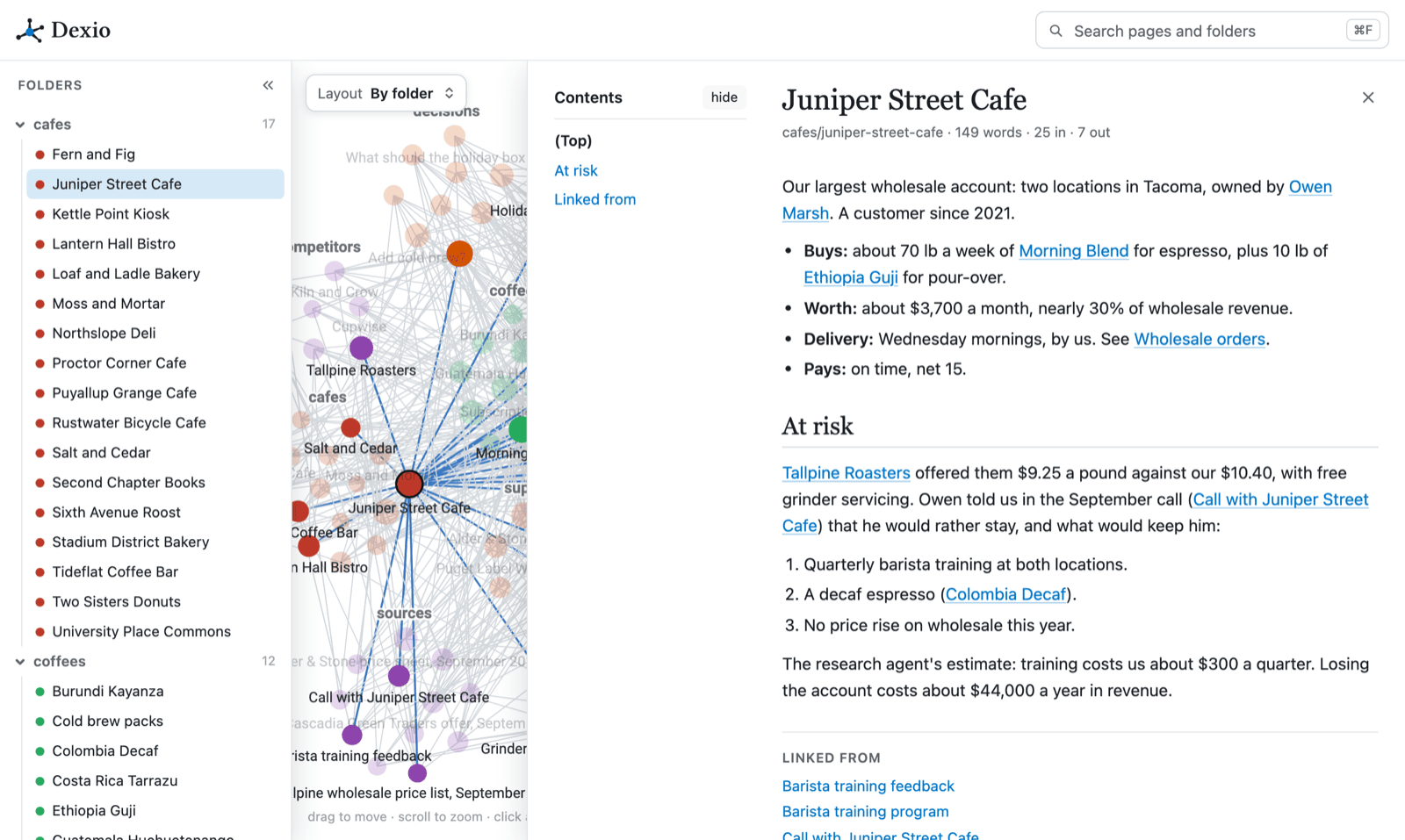Open Proctor Corner Cafe page
The height and width of the screenshot is (840, 1405).
[x=155, y=363]
